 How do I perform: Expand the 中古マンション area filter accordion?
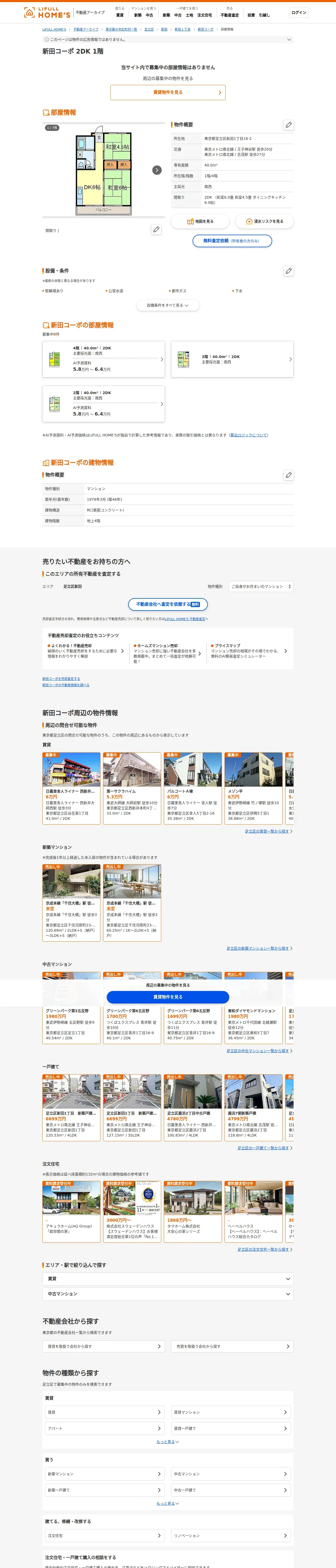click(x=168, y=1294)
